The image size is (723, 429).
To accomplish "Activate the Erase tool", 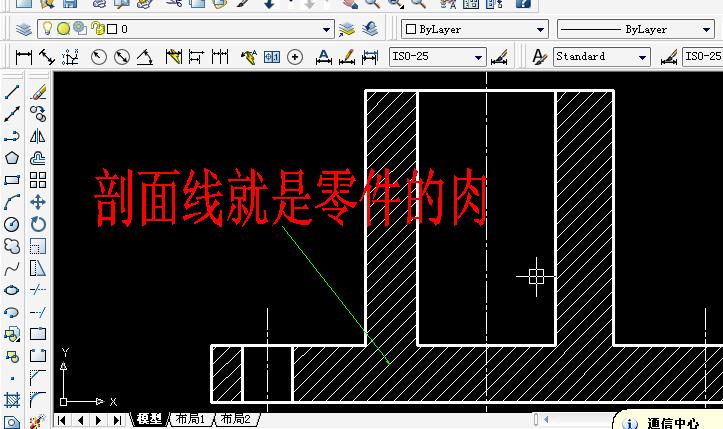I will click(38, 92).
